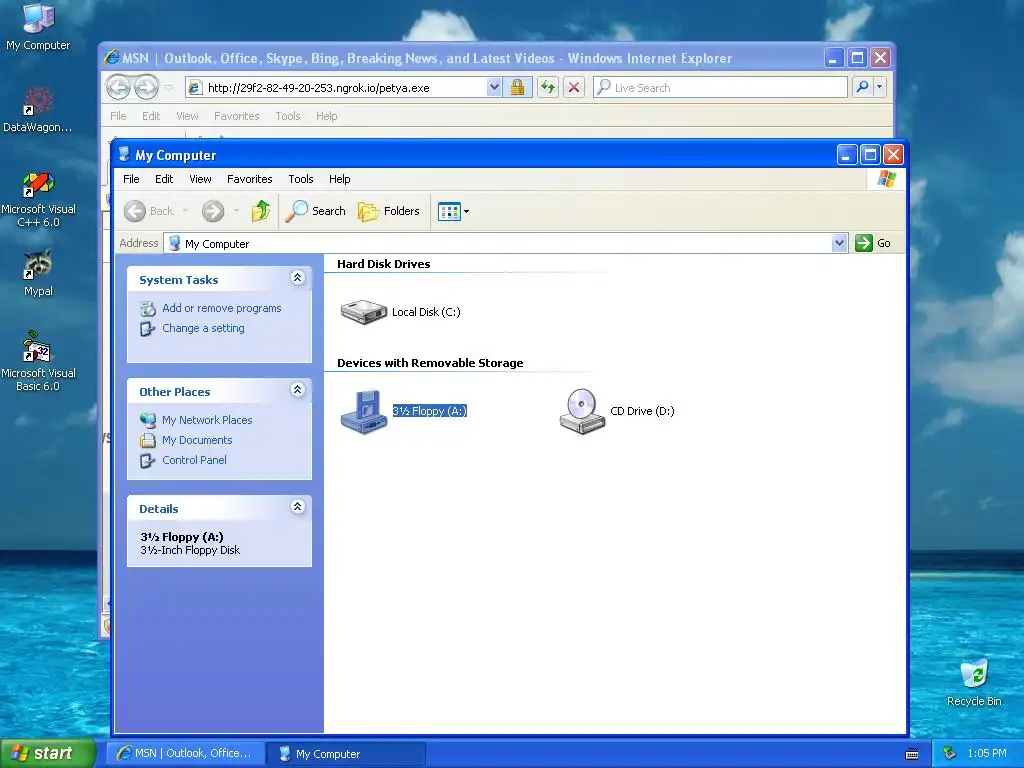Screen dimensions: 1024x768
Task: Click the Stop icon in Internet Explorer
Action: pos(573,88)
